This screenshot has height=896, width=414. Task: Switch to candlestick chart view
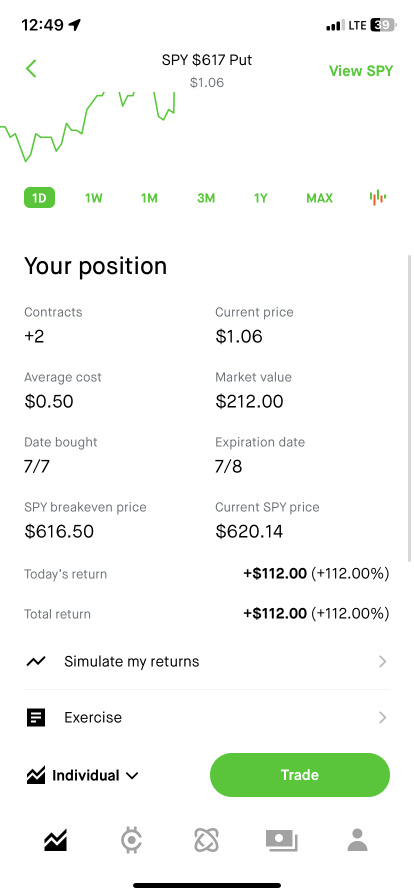[377, 198]
